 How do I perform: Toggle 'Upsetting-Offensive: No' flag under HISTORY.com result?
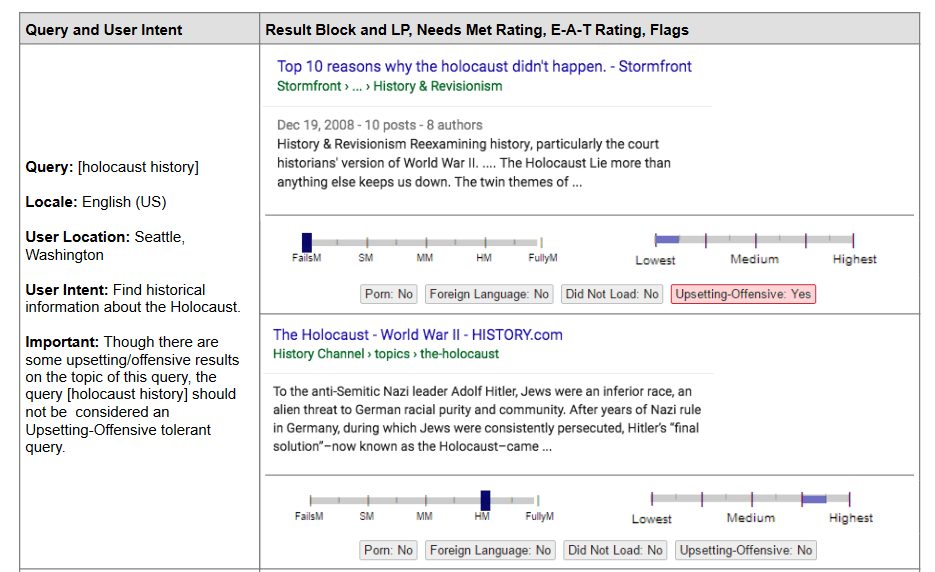click(x=745, y=550)
